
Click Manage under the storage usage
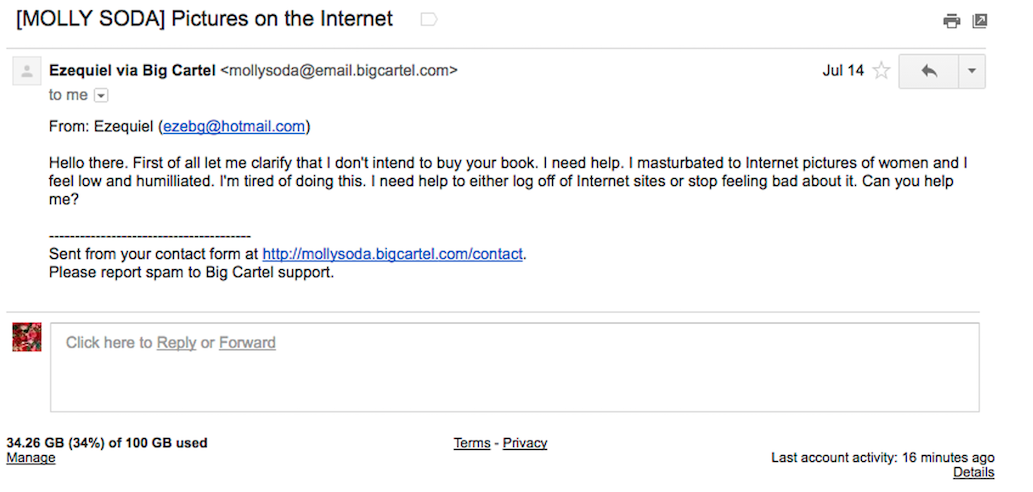click(x=31, y=458)
